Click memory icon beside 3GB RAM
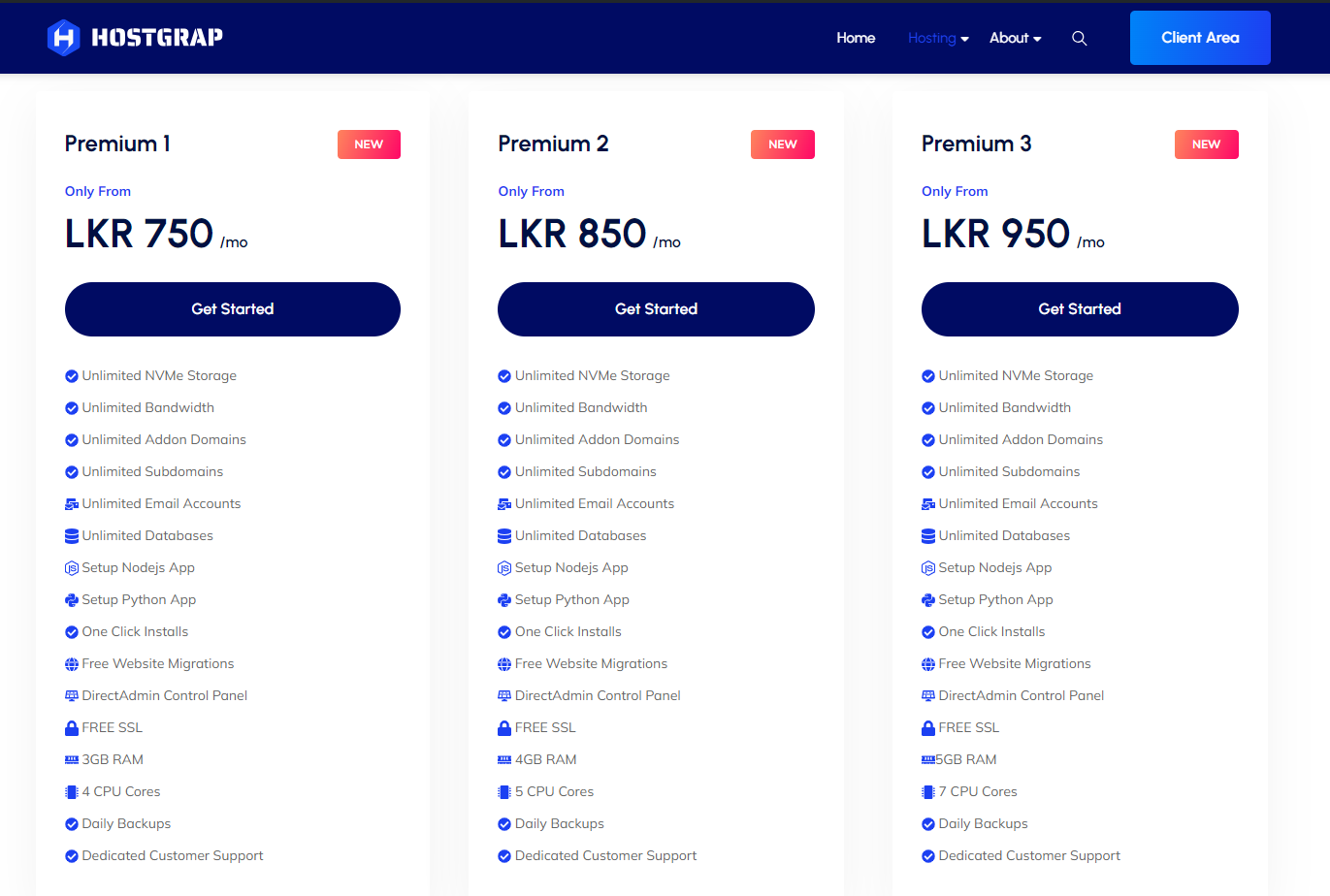The height and width of the screenshot is (896, 1330). [x=72, y=760]
